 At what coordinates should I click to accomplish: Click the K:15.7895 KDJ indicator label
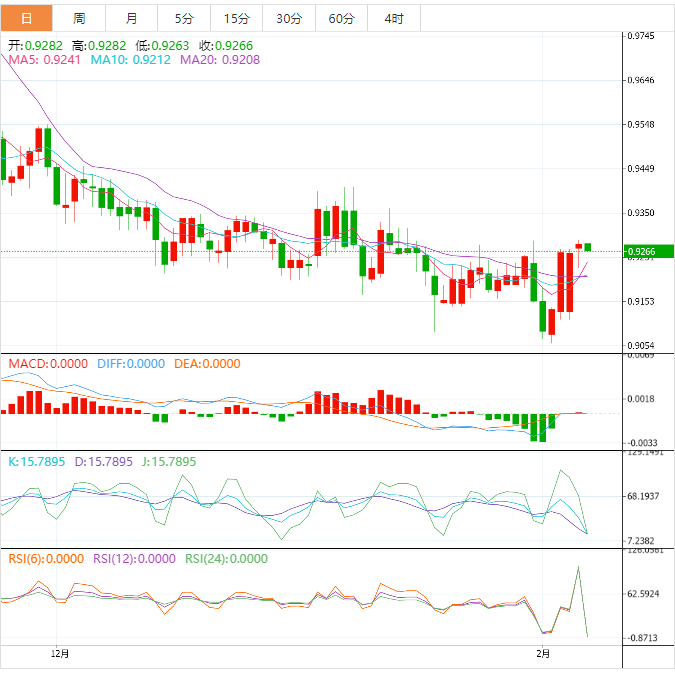(38, 462)
